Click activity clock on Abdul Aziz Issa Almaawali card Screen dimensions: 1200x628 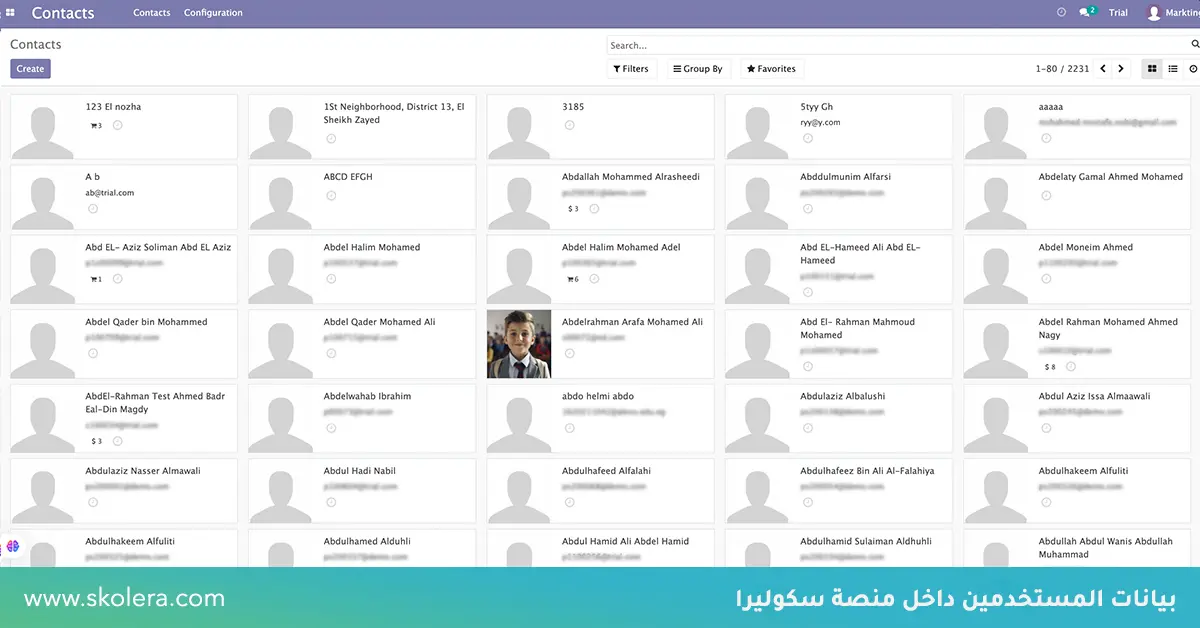coord(1046,428)
